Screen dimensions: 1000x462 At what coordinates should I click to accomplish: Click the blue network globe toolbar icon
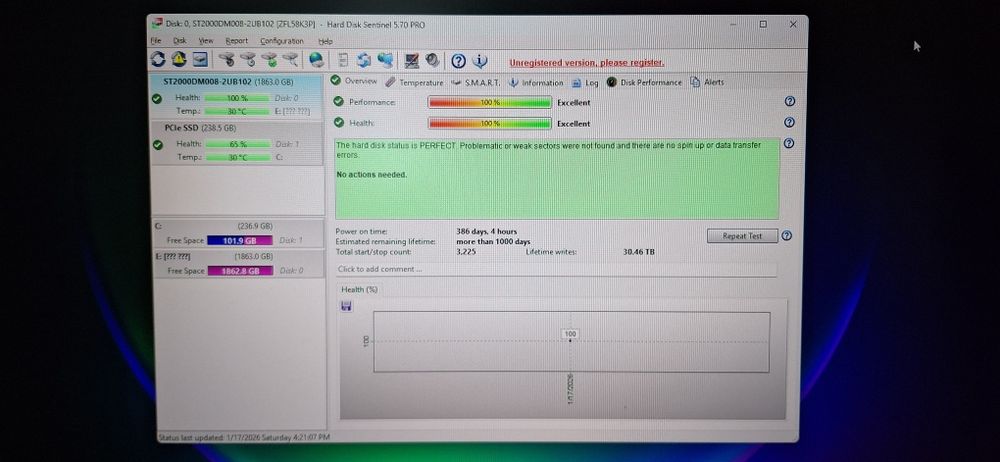385,60
